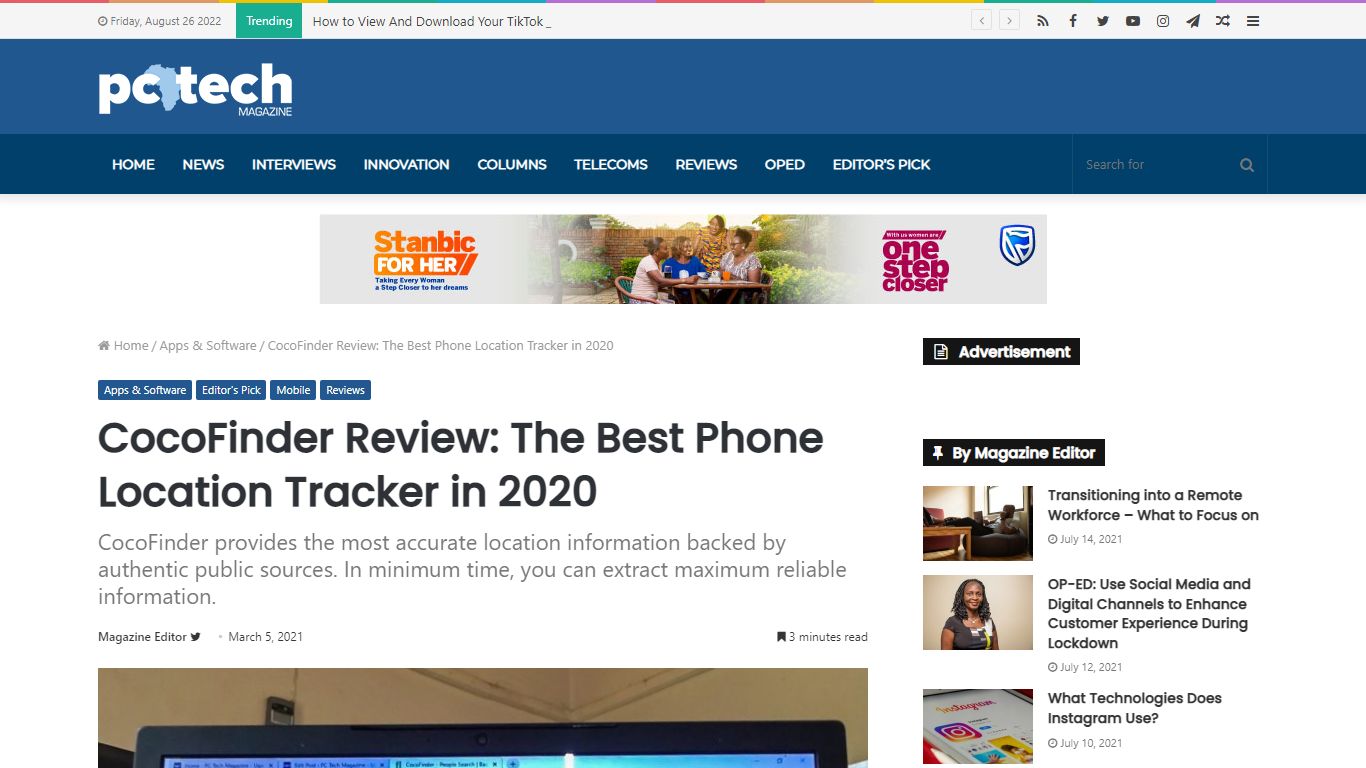Open the RSS feed icon
The image size is (1366, 768).
[1043, 21]
